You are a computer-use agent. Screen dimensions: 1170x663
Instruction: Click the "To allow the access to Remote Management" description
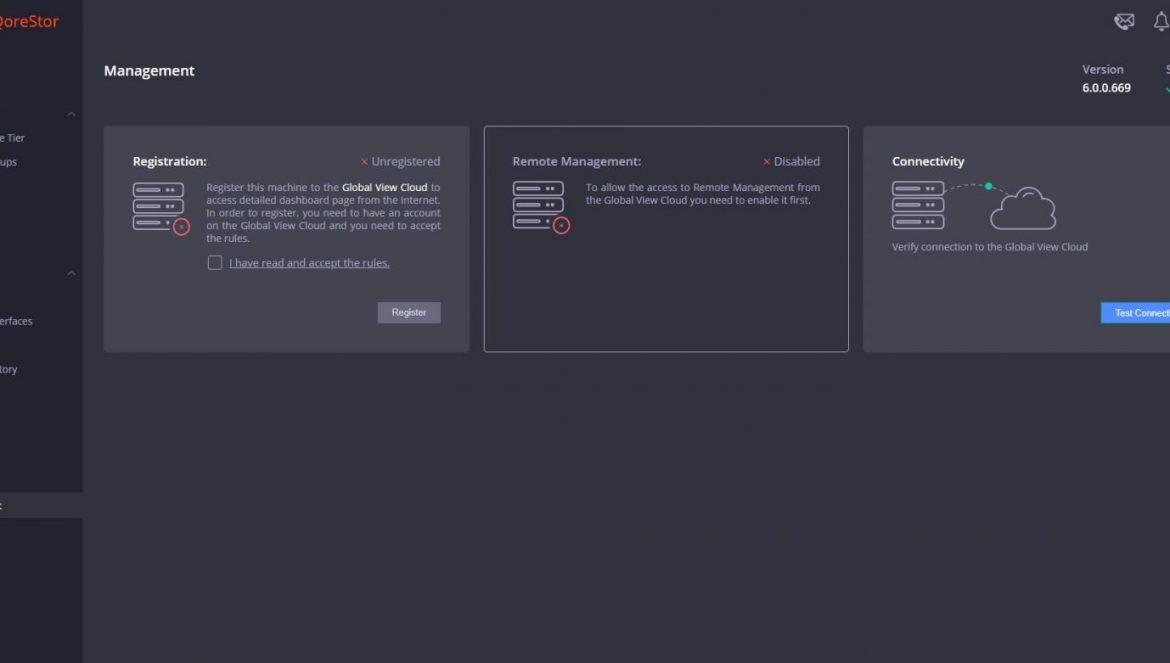[x=703, y=194]
